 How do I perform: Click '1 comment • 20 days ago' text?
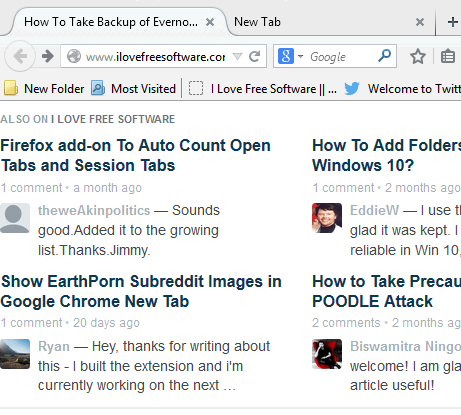(70, 323)
